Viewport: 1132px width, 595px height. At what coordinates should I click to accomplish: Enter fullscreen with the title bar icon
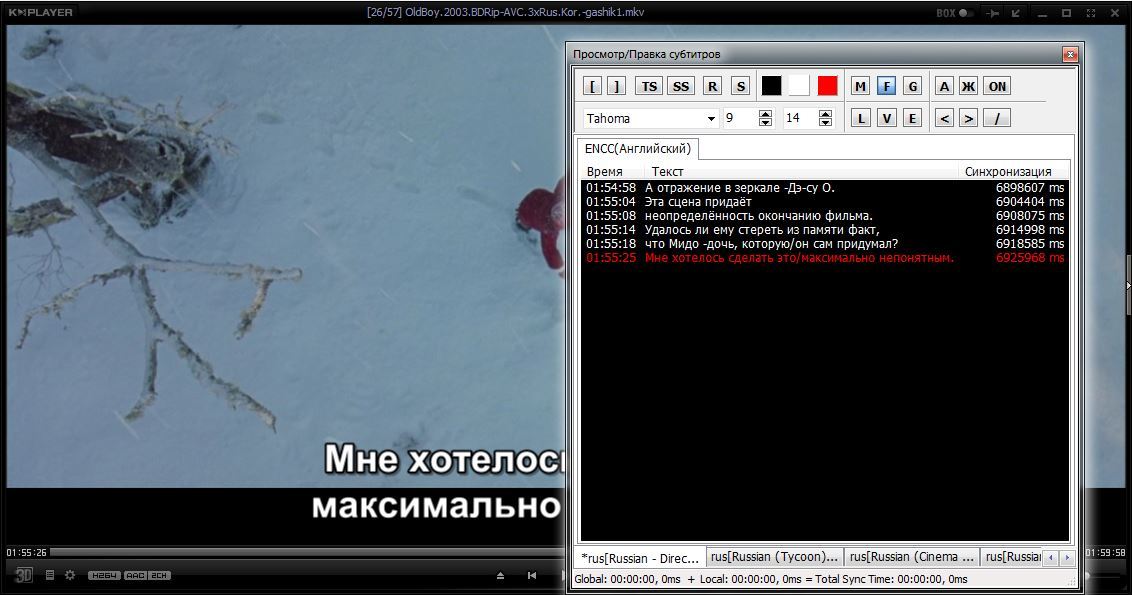(x=1091, y=13)
